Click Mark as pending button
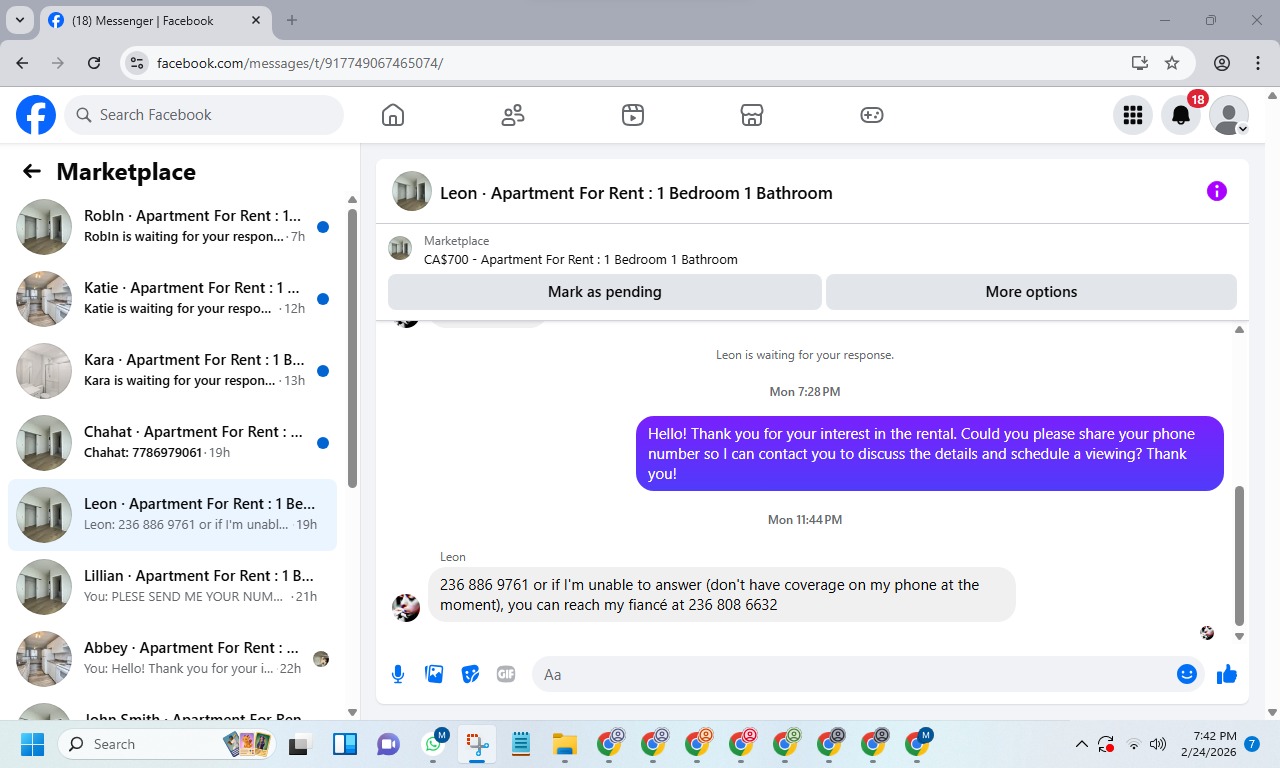 [x=605, y=292]
